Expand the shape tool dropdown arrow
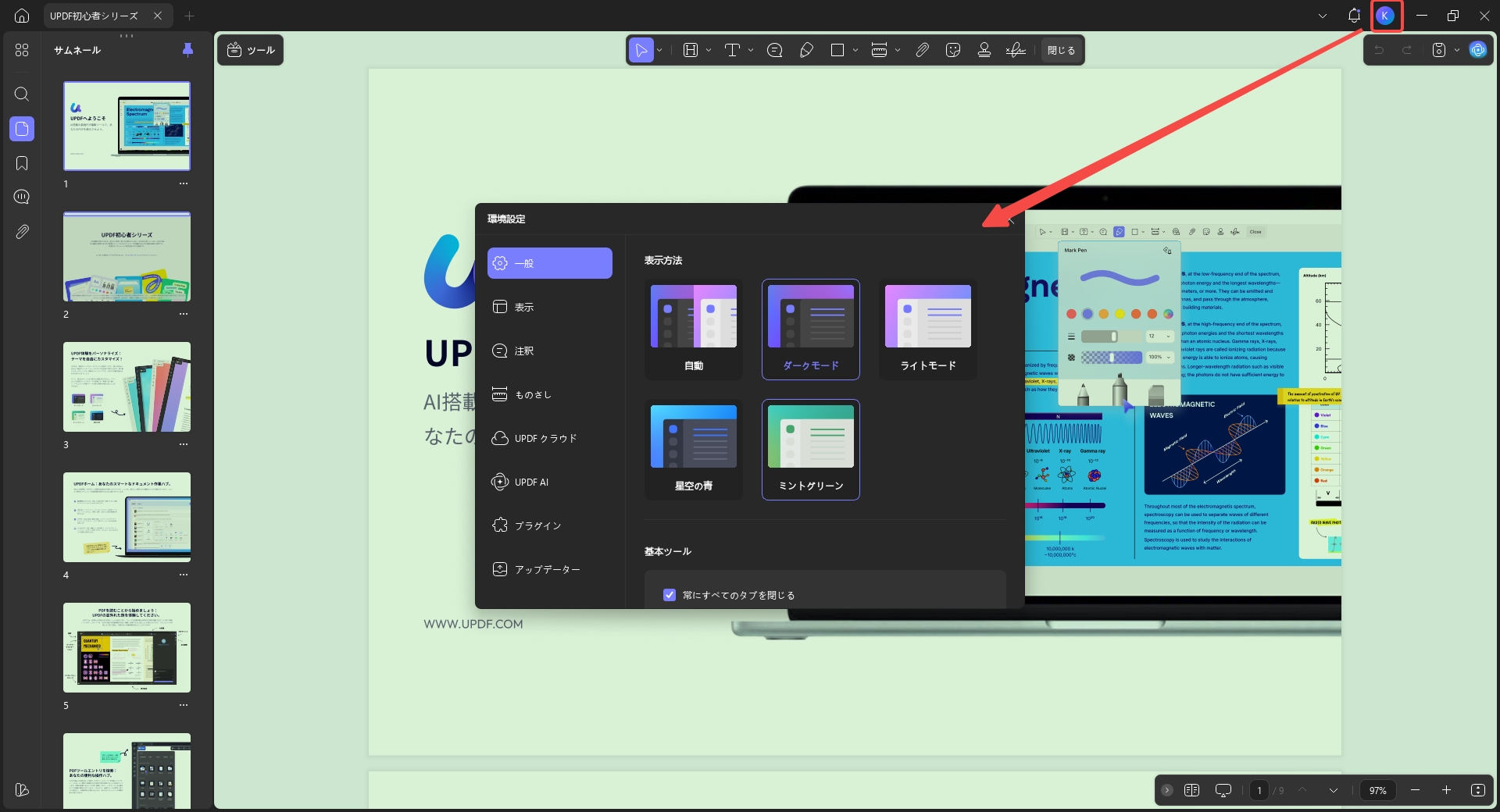Screen dimensions: 1500x812 (855, 50)
